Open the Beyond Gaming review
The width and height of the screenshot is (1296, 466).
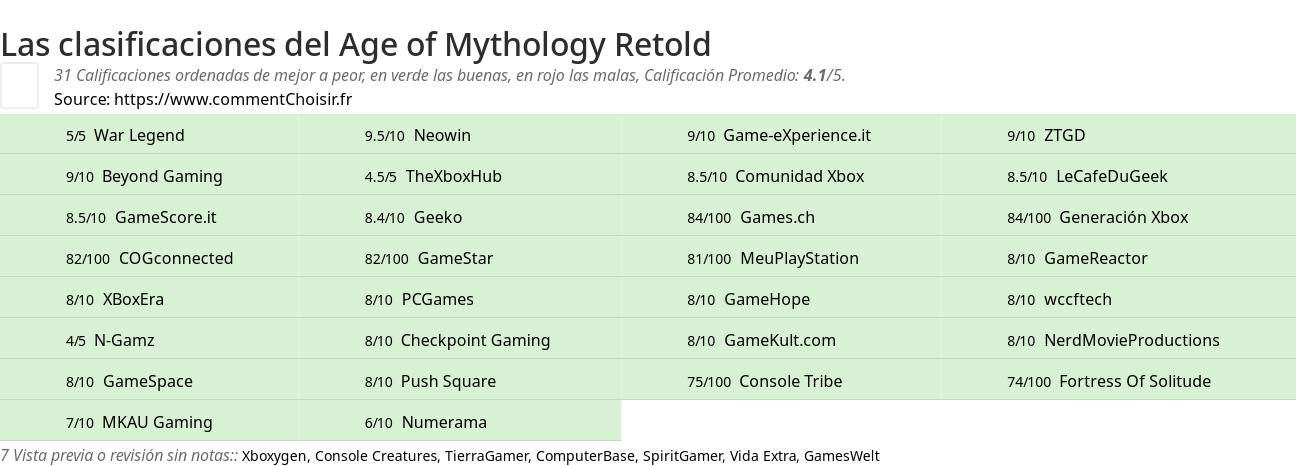click(x=162, y=177)
